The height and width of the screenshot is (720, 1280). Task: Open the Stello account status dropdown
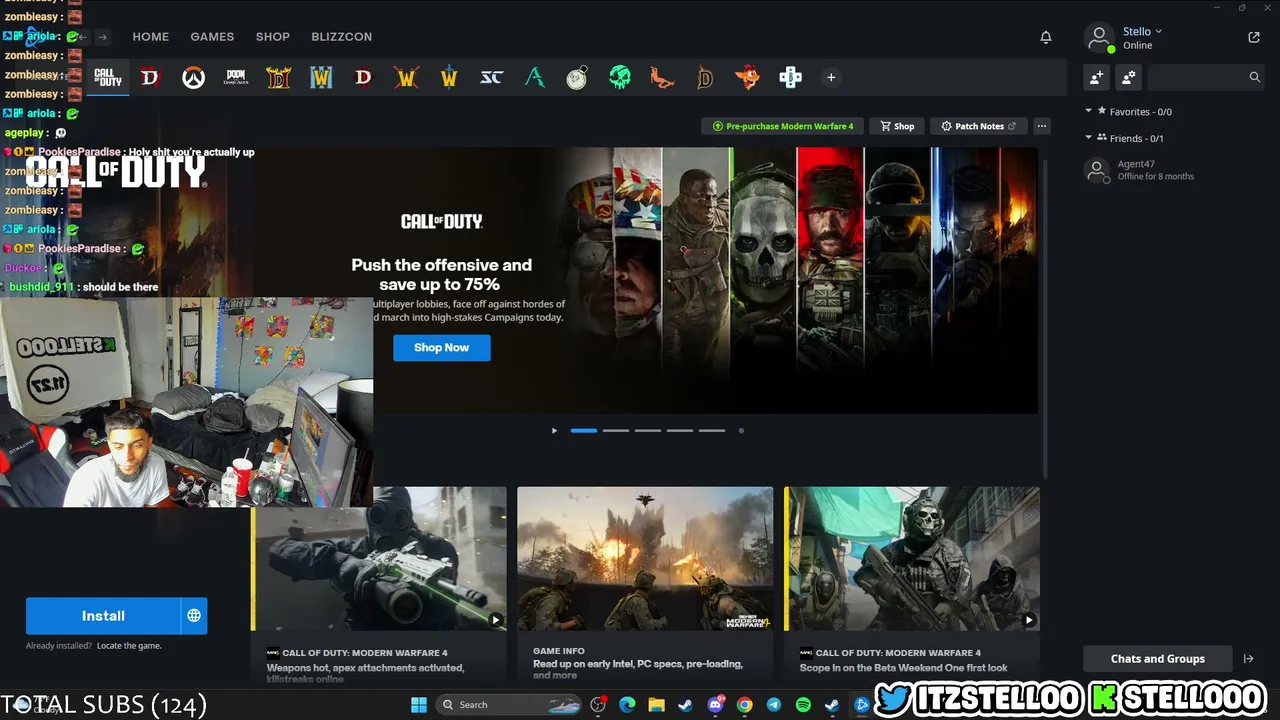point(1142,31)
